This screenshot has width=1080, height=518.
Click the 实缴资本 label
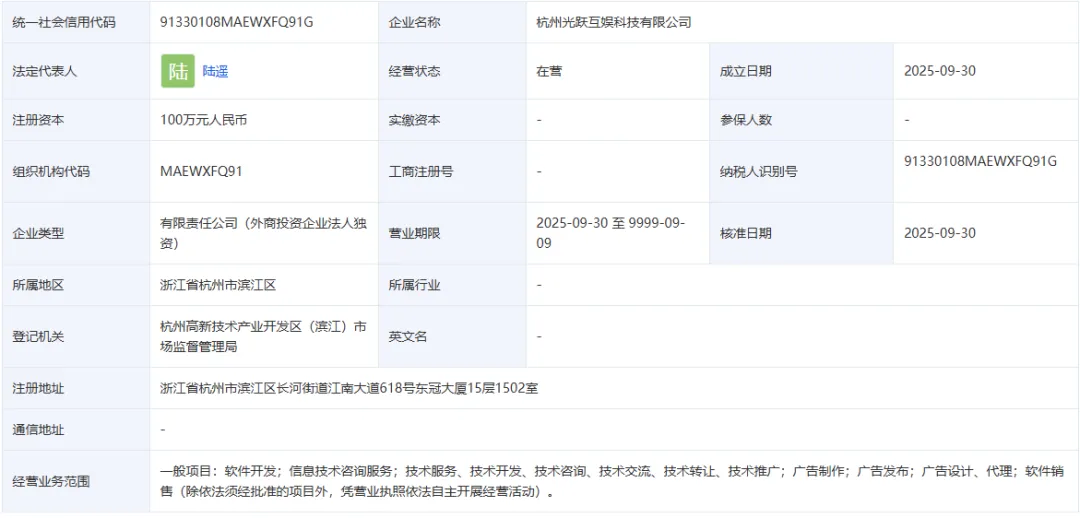(415, 120)
